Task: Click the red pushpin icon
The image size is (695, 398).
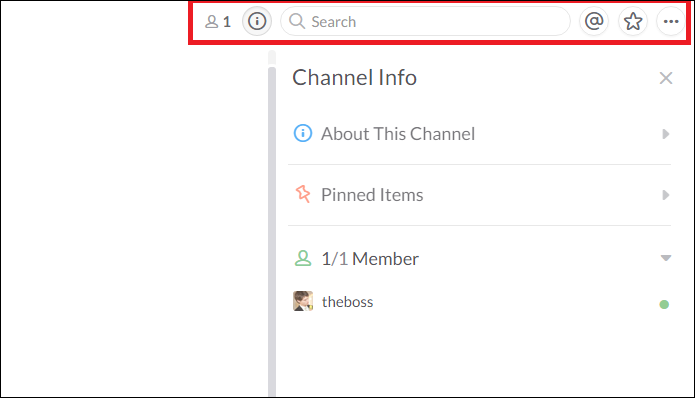Action: tap(303, 194)
